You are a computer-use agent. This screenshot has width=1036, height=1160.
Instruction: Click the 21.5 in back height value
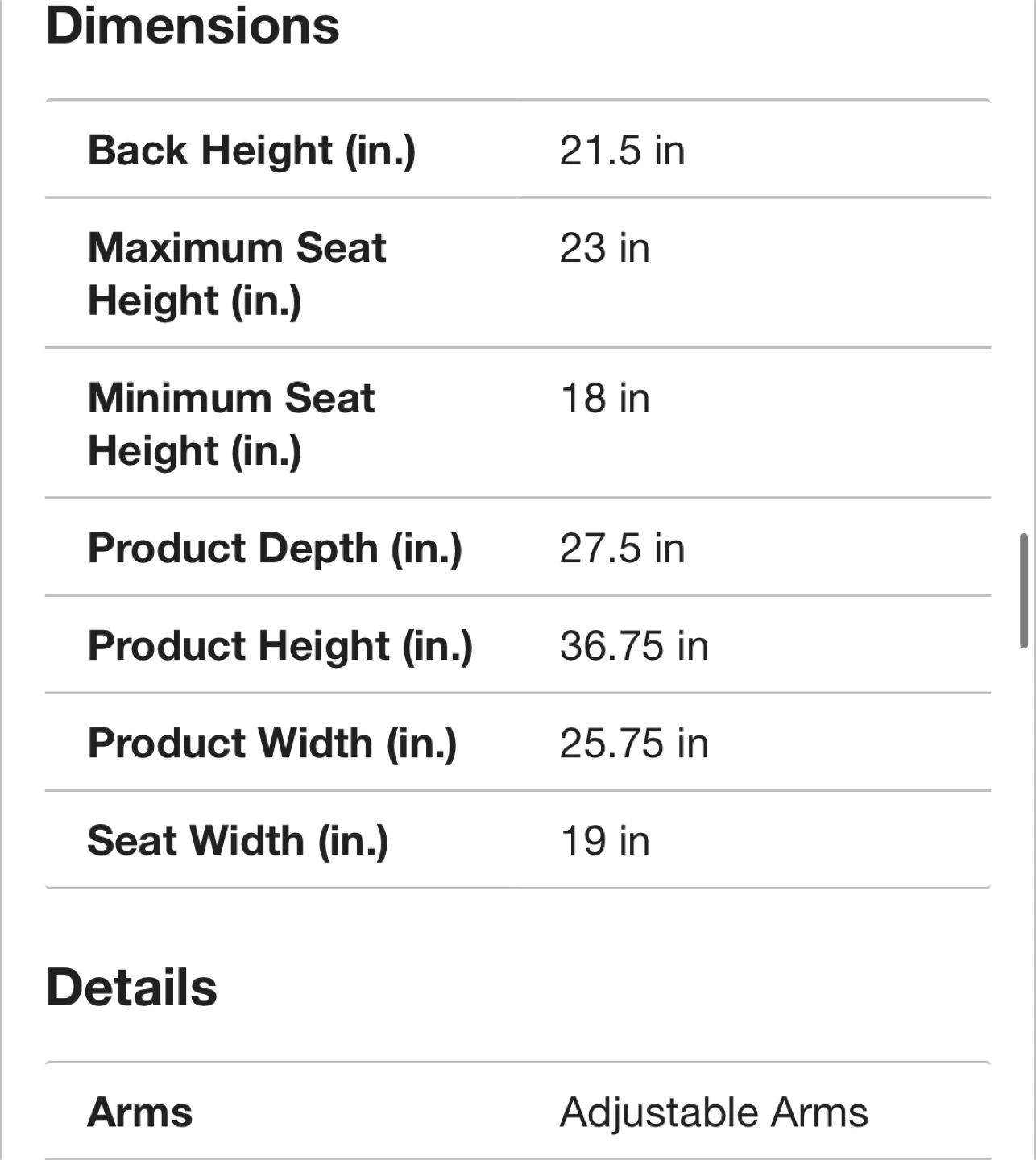(x=622, y=151)
